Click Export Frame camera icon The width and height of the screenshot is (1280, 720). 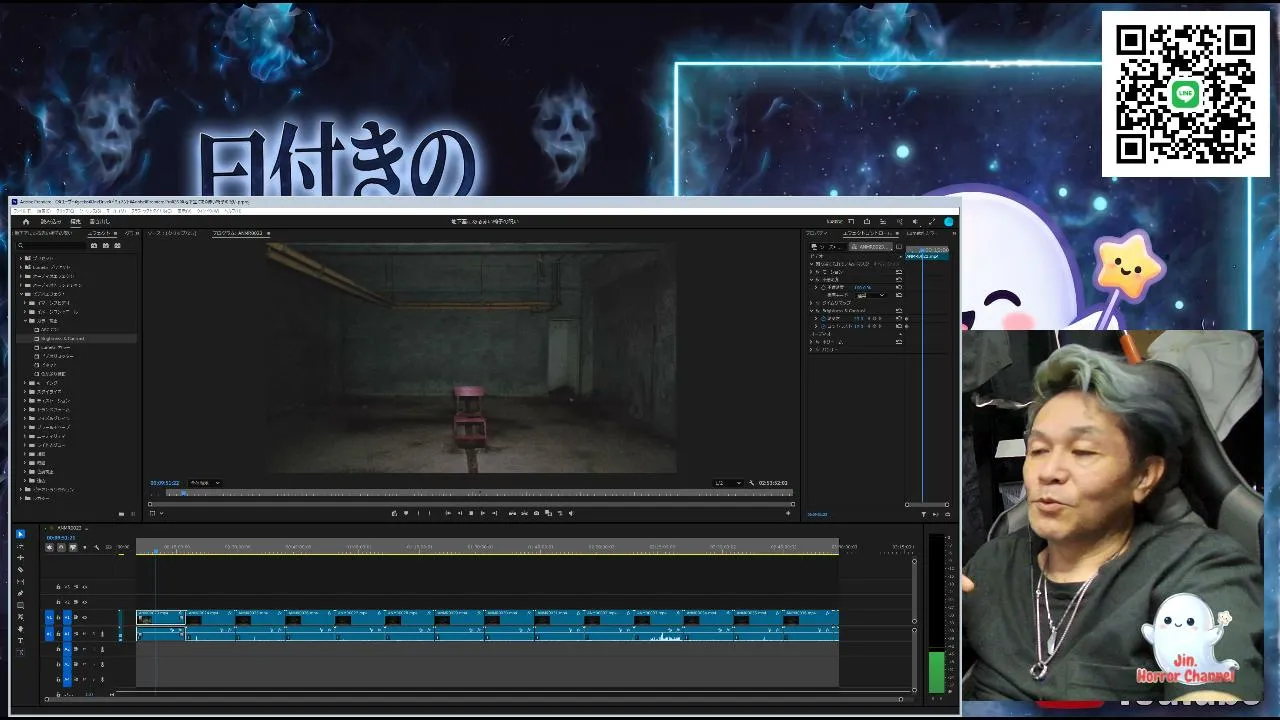click(536, 513)
